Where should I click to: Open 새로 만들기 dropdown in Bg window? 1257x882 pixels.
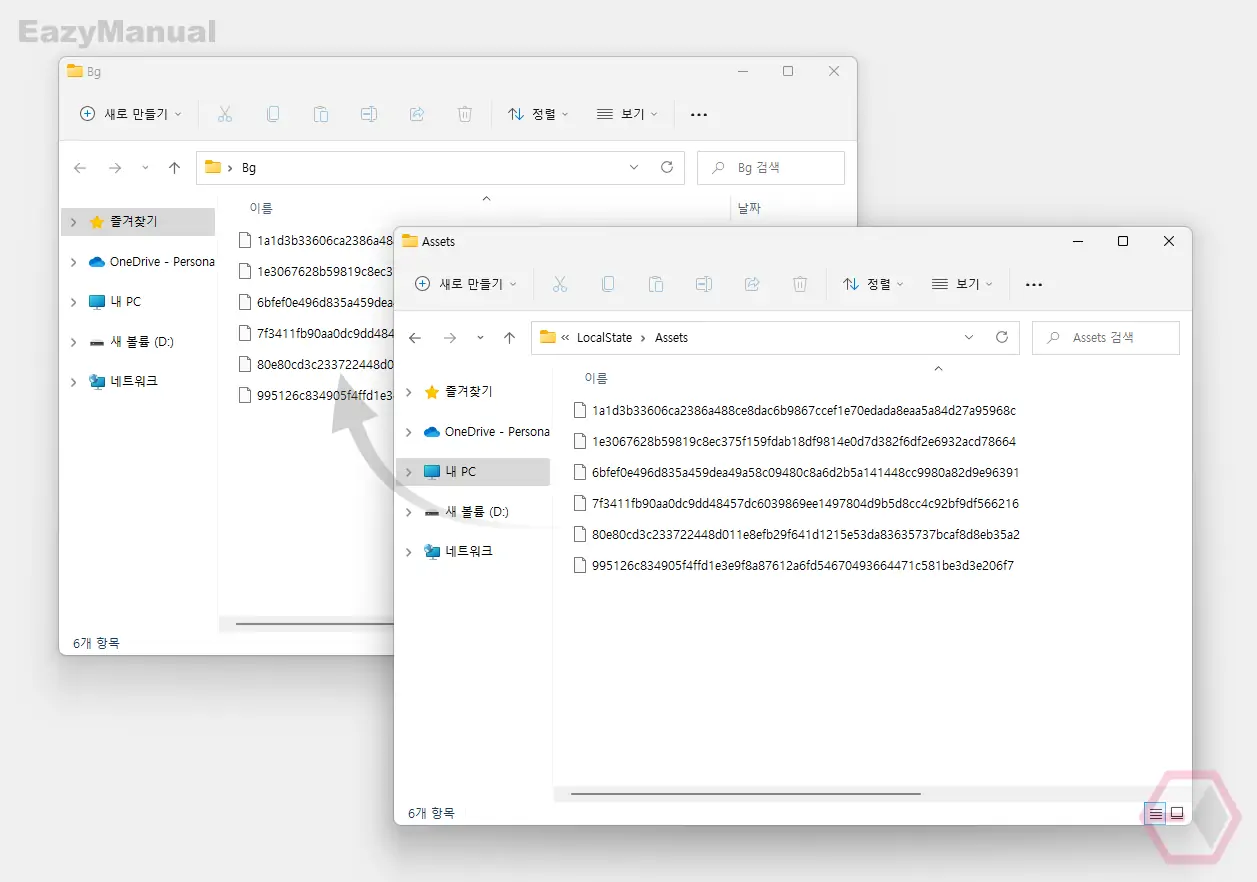(131, 114)
